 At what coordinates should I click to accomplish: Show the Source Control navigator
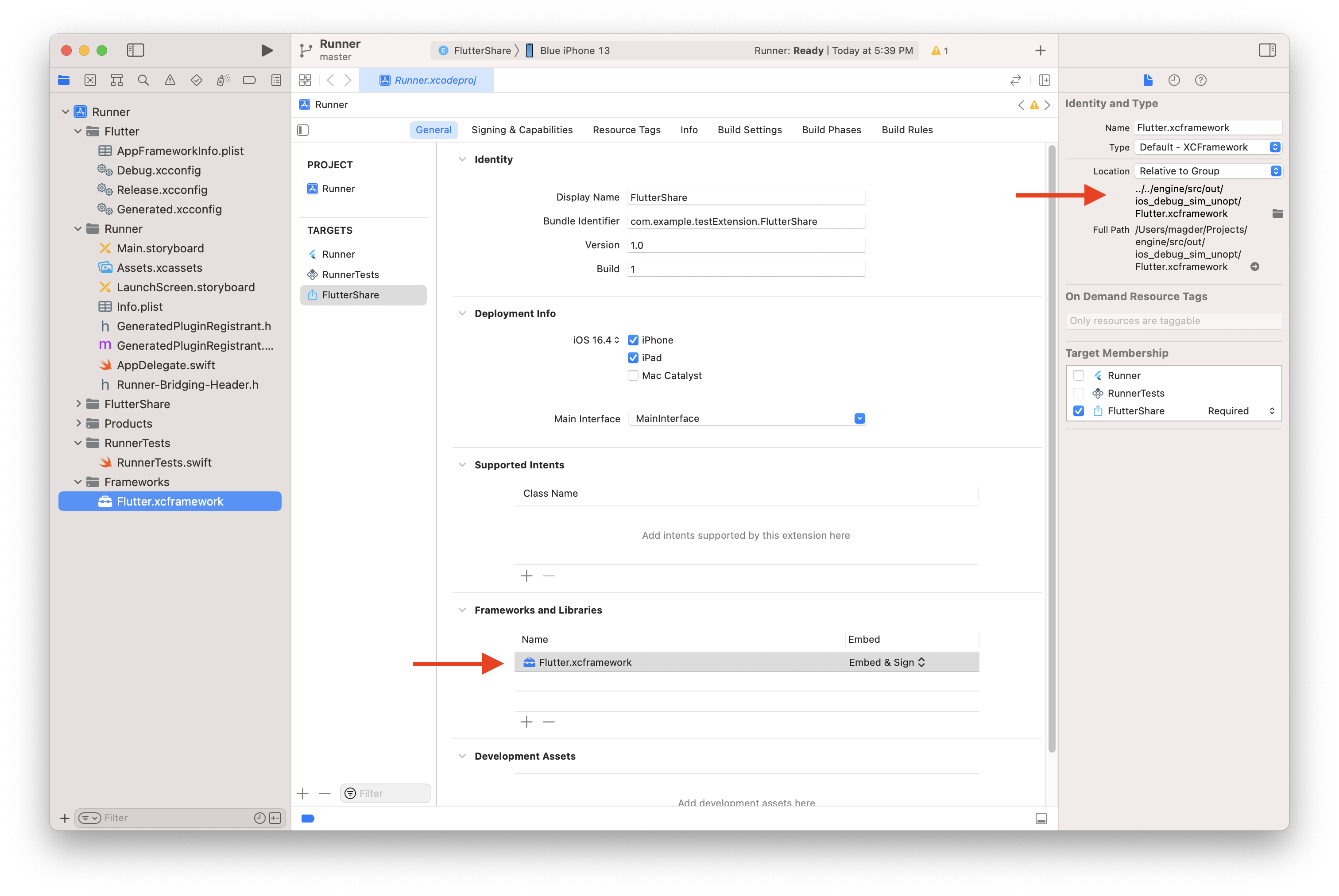pos(90,81)
